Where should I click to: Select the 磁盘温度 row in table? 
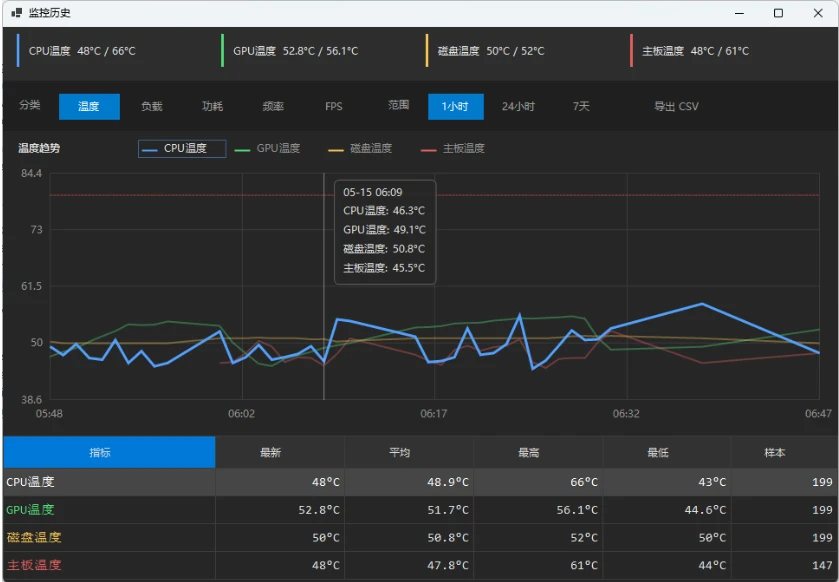point(420,538)
